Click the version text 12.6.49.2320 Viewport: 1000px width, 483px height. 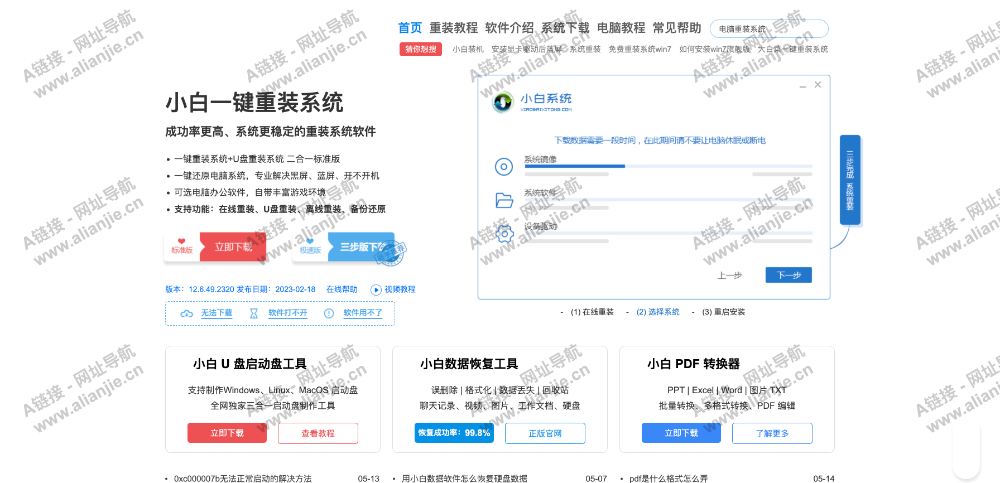click(x=212, y=289)
